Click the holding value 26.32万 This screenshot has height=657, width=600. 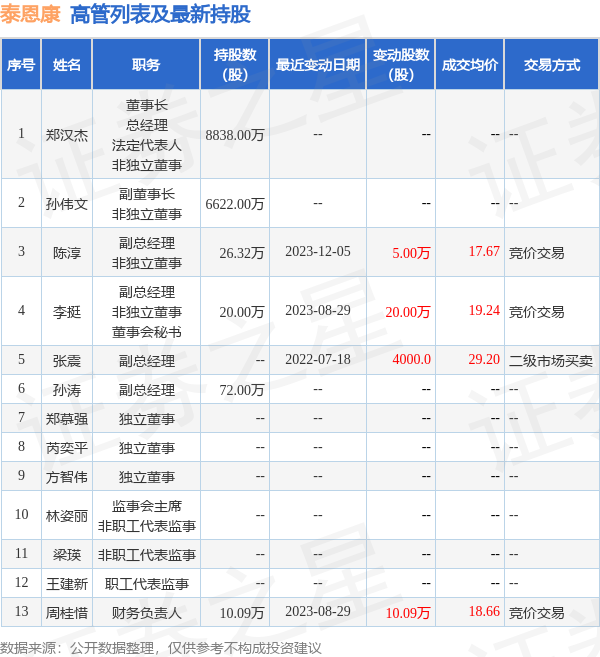coord(242,253)
